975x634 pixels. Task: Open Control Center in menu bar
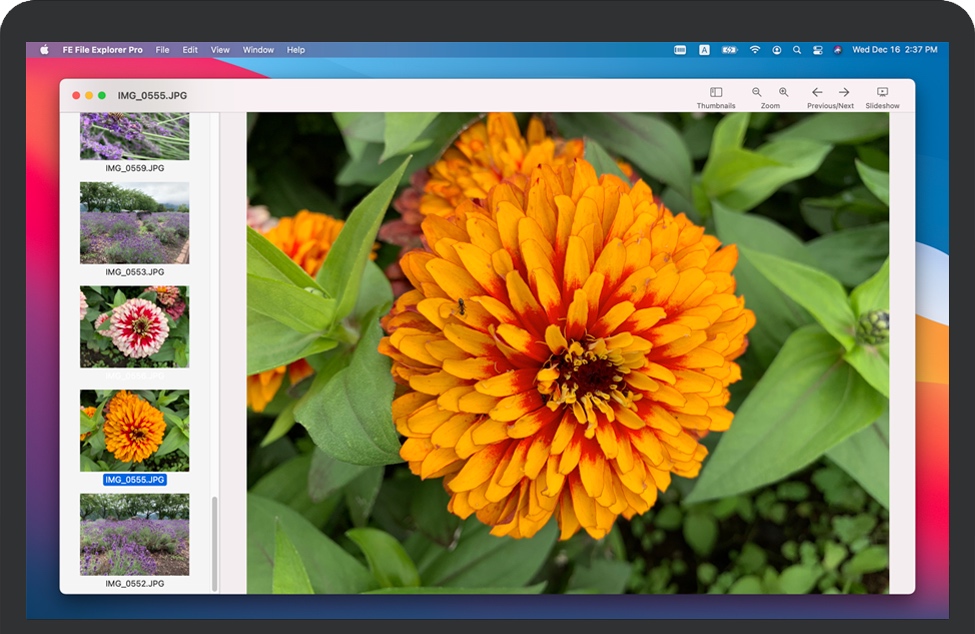817,50
